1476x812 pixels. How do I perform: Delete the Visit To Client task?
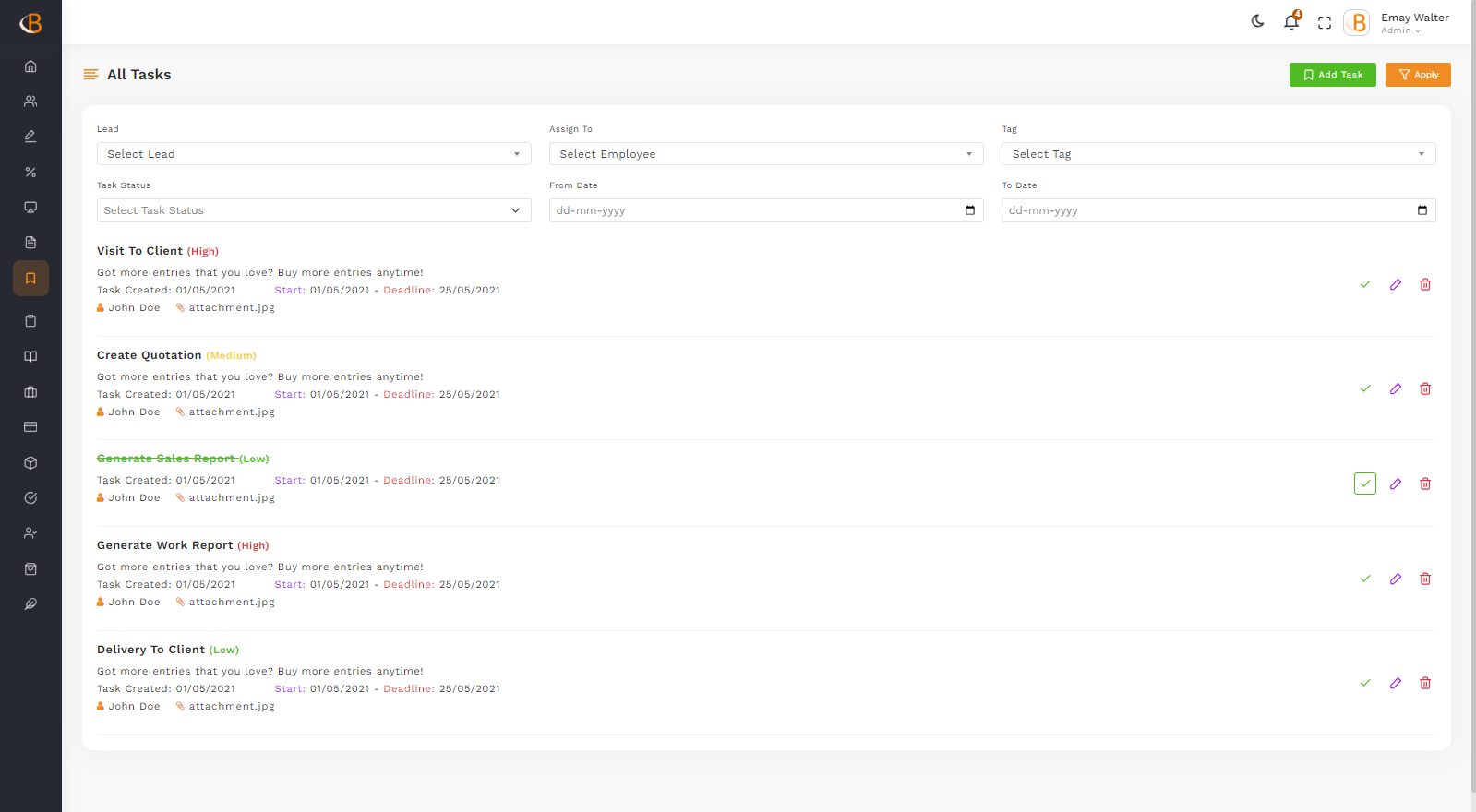[1425, 284]
